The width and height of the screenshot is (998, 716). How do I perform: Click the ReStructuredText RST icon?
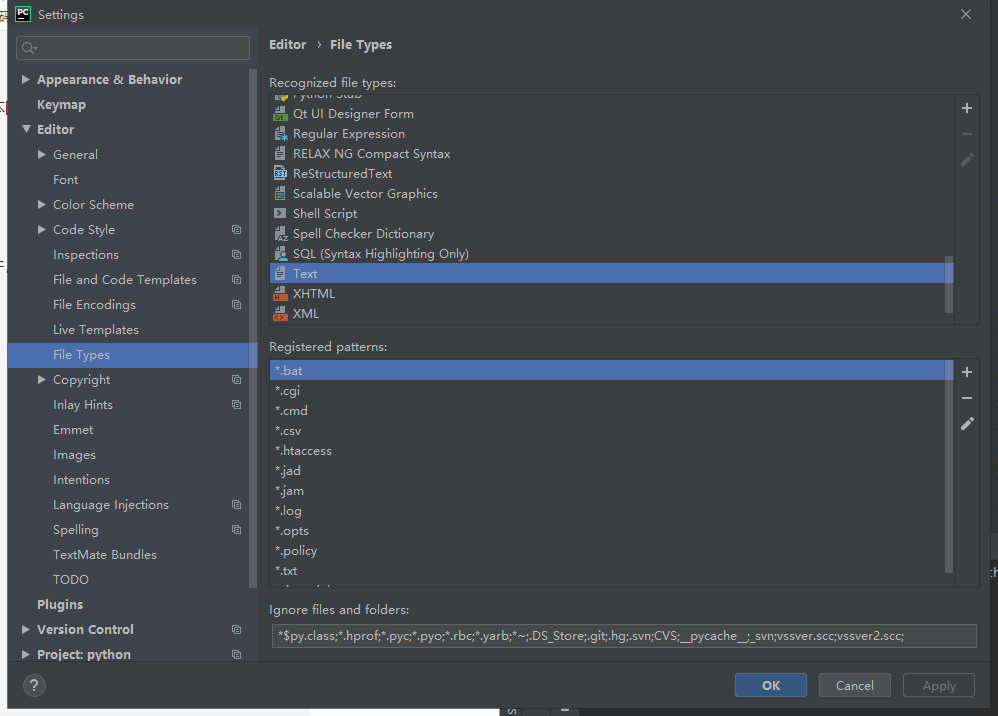[x=280, y=174]
